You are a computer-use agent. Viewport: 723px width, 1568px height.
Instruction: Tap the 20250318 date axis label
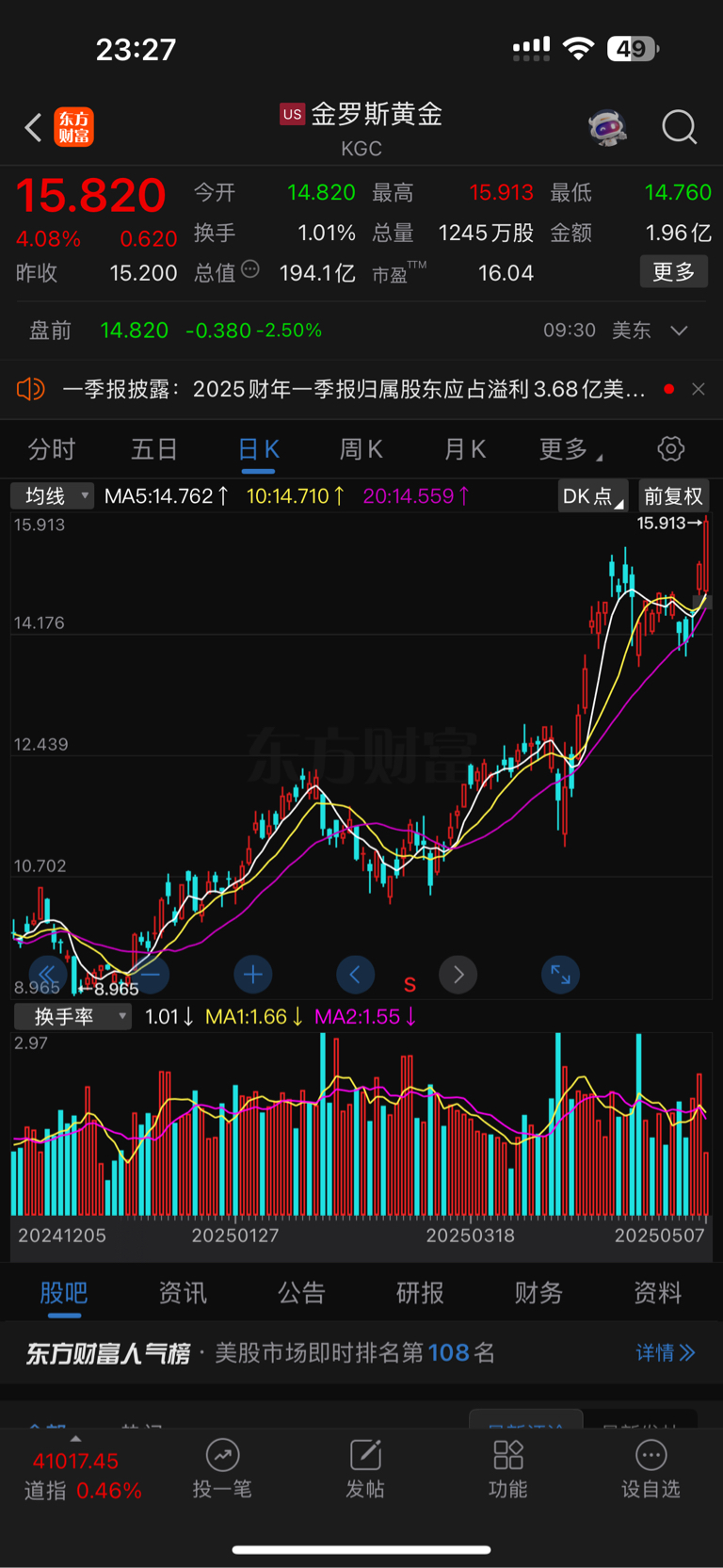click(470, 1236)
